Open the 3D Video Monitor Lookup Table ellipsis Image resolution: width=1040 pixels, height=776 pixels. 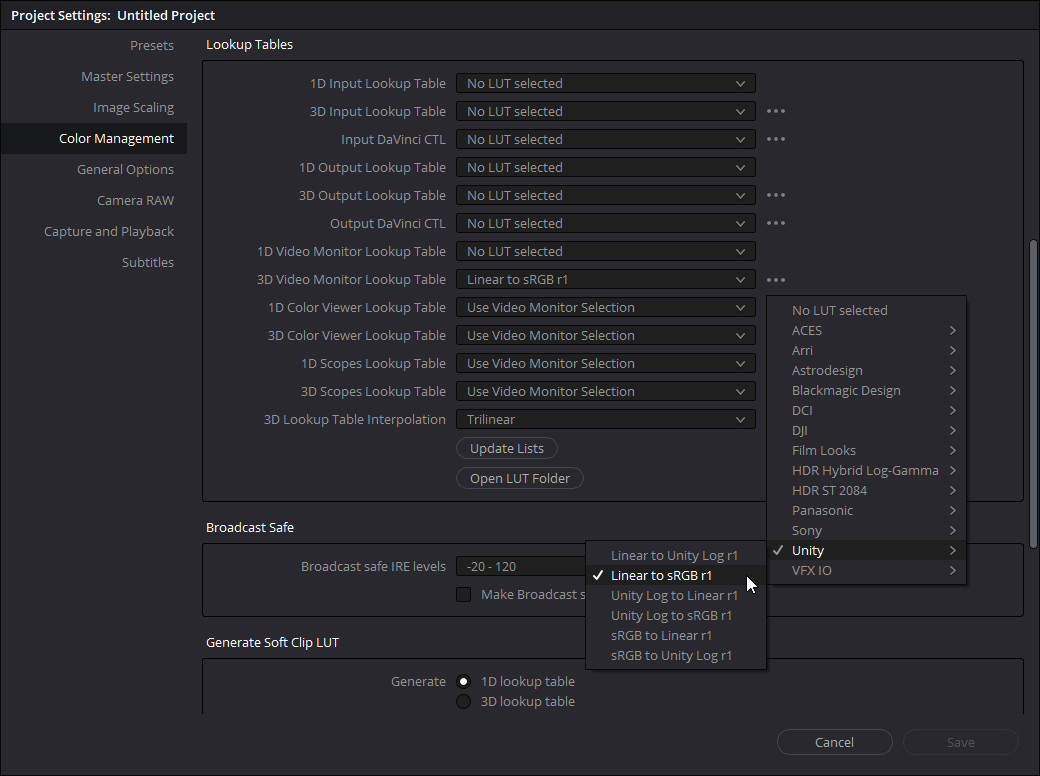[x=775, y=279]
